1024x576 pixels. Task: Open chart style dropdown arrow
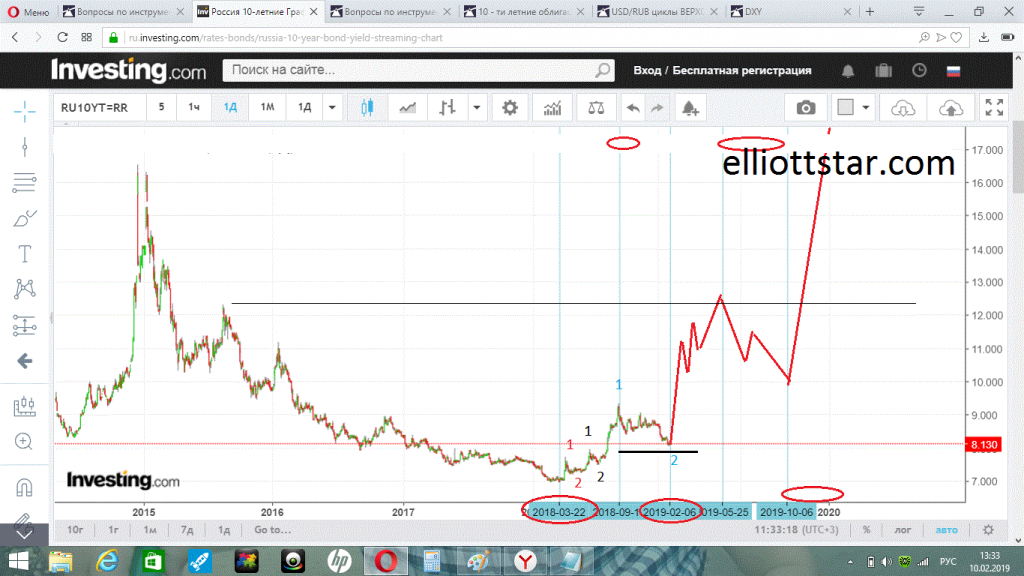(477, 108)
